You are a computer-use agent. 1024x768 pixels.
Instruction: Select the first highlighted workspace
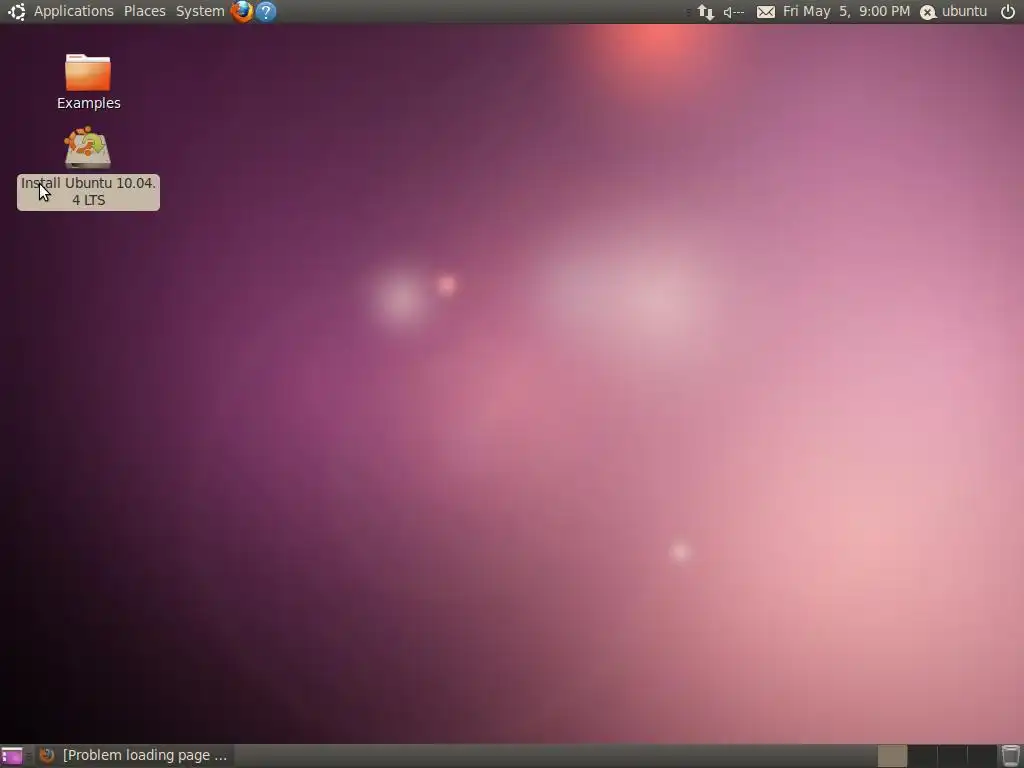(892, 756)
